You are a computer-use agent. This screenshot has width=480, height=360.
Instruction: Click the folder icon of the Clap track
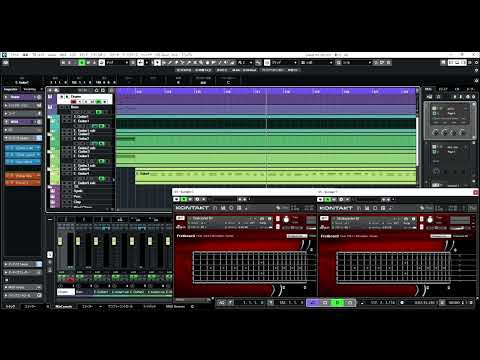coord(53,202)
